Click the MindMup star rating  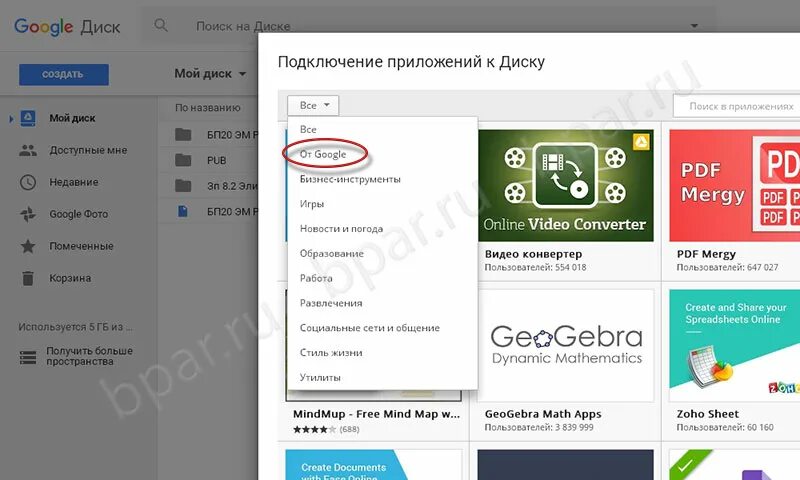pyautogui.click(x=315, y=430)
